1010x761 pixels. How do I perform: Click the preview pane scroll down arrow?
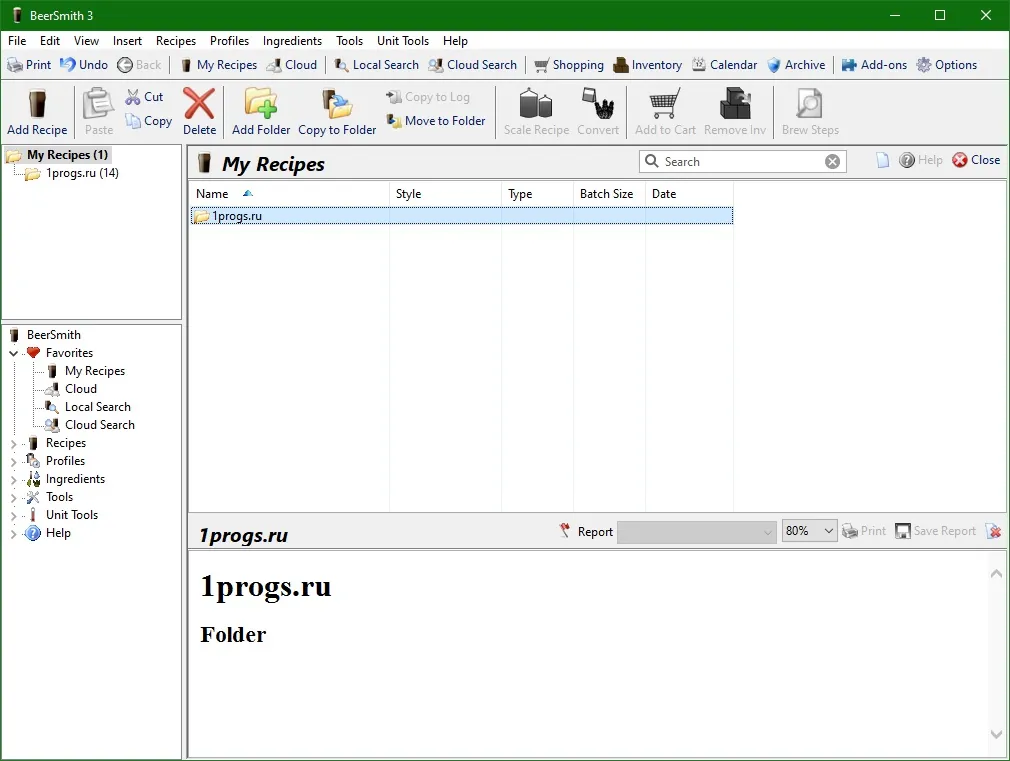tap(996, 734)
